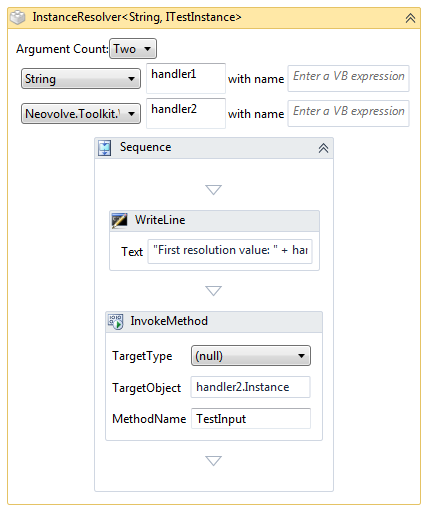
Task: Open the Argument Count dropdown showing Two
Action: tap(133, 49)
